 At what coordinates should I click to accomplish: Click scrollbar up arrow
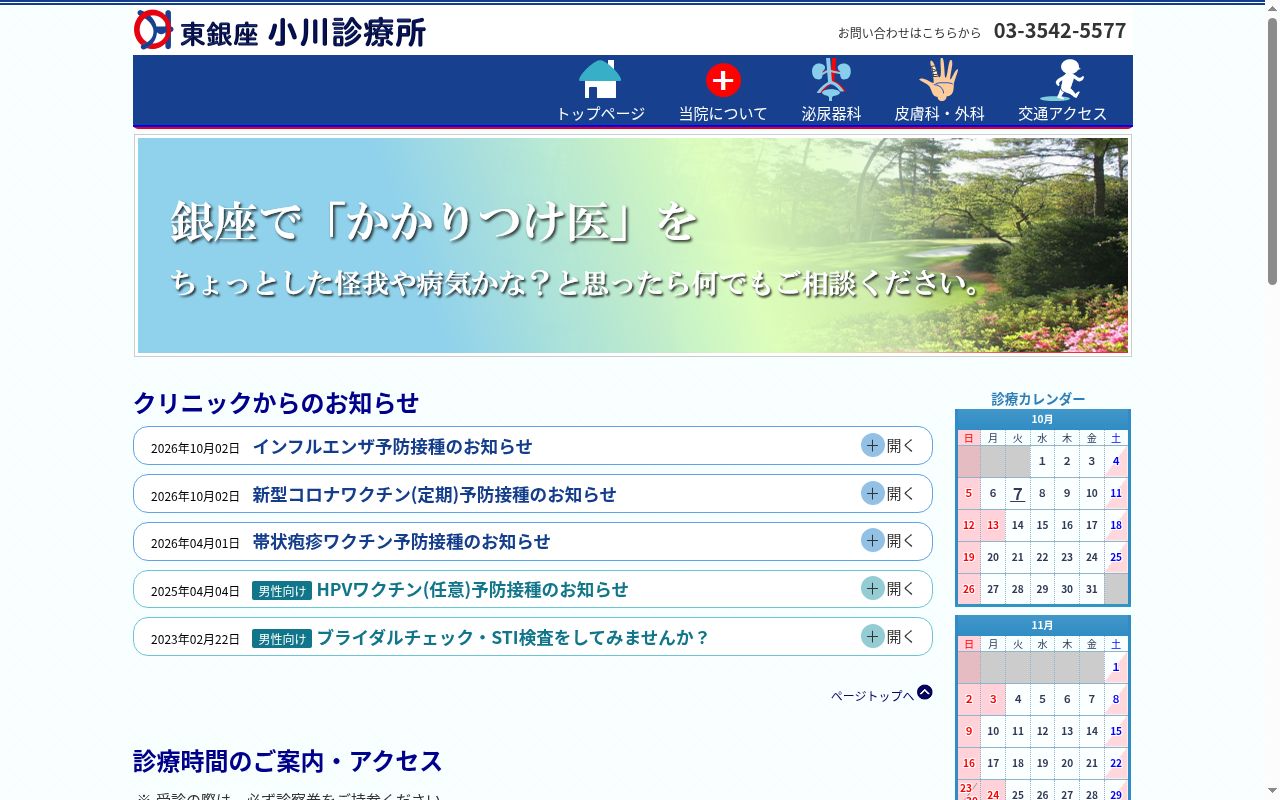pos(1272,8)
